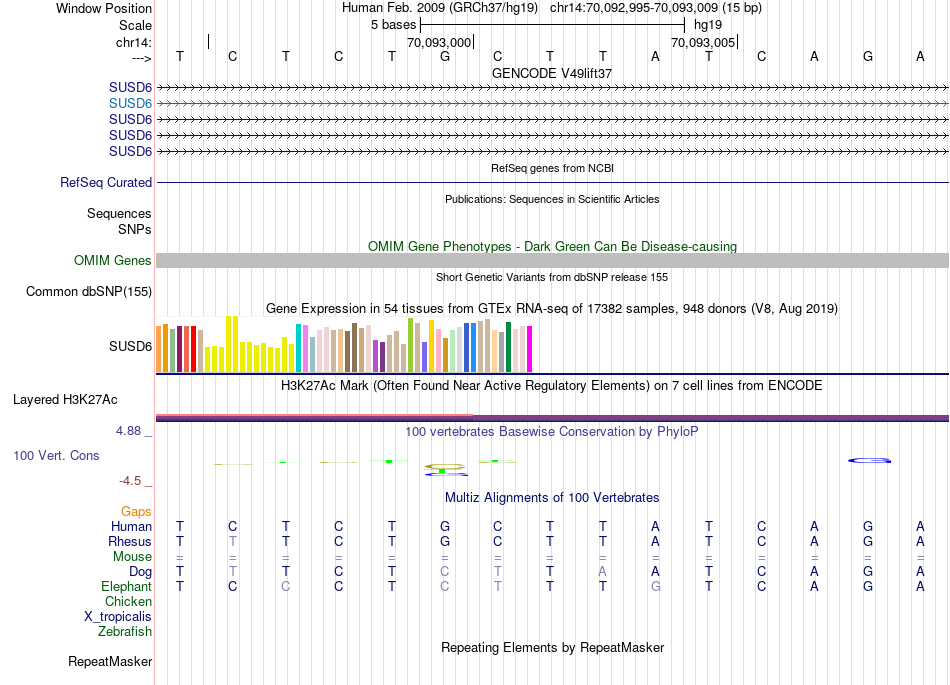Click the RefSeq genes from NCBI title
Viewport: 950px width, 685px height.
(552, 168)
